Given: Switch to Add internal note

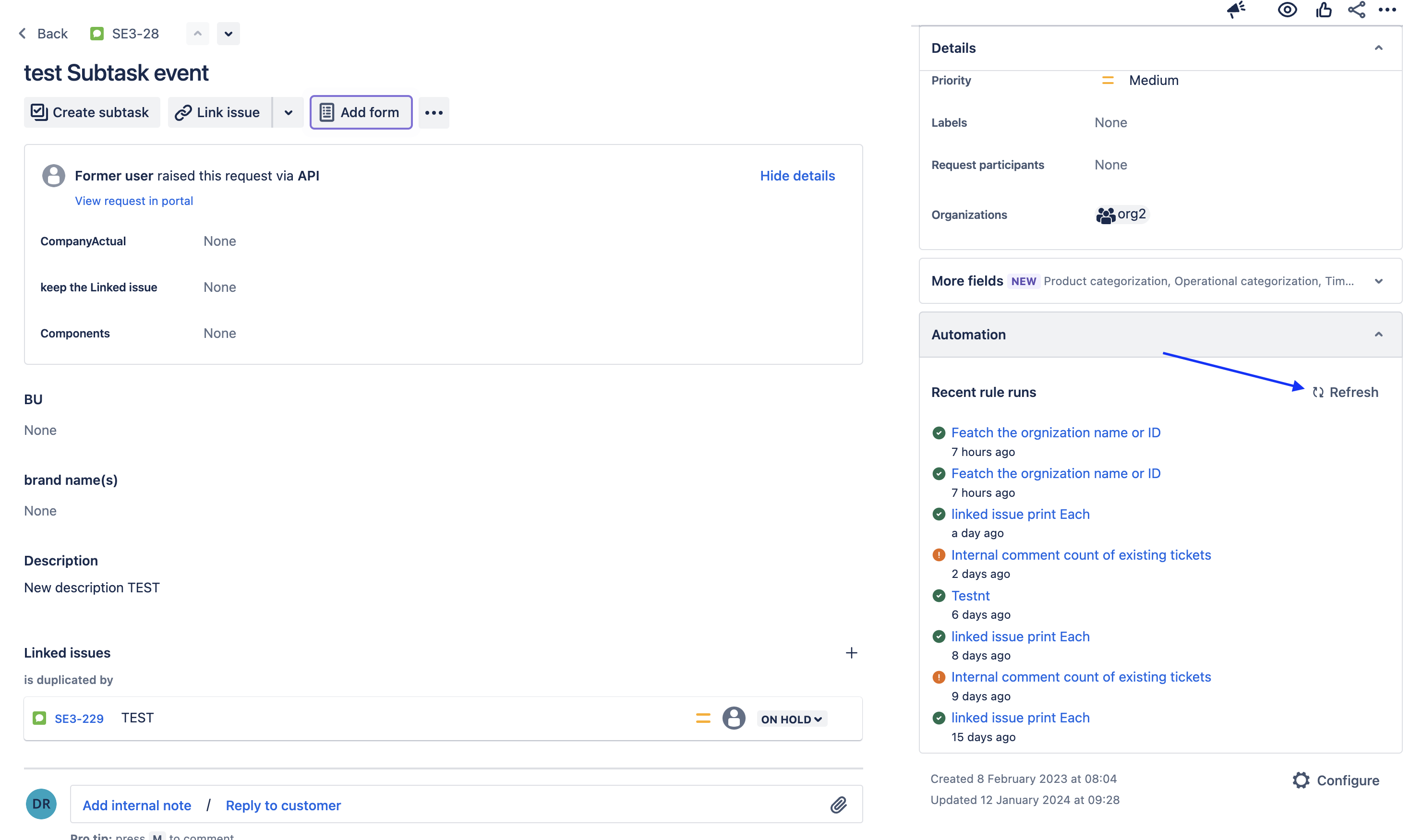Looking at the screenshot, I should pyautogui.click(x=136, y=805).
